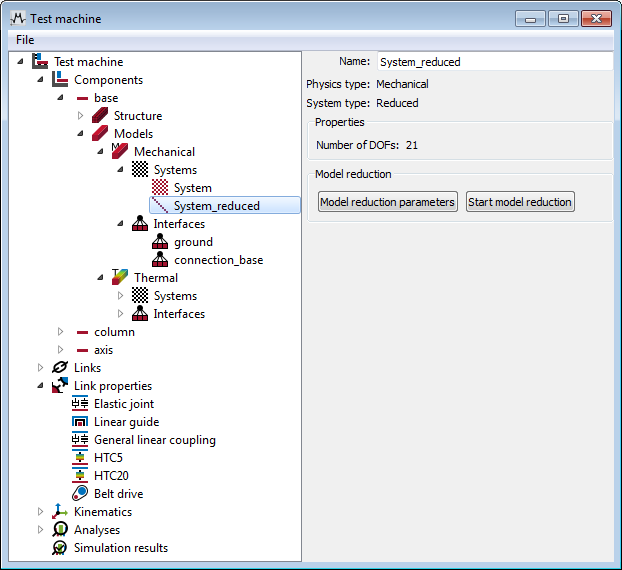Click the Test machine root node icon

pos(40,61)
